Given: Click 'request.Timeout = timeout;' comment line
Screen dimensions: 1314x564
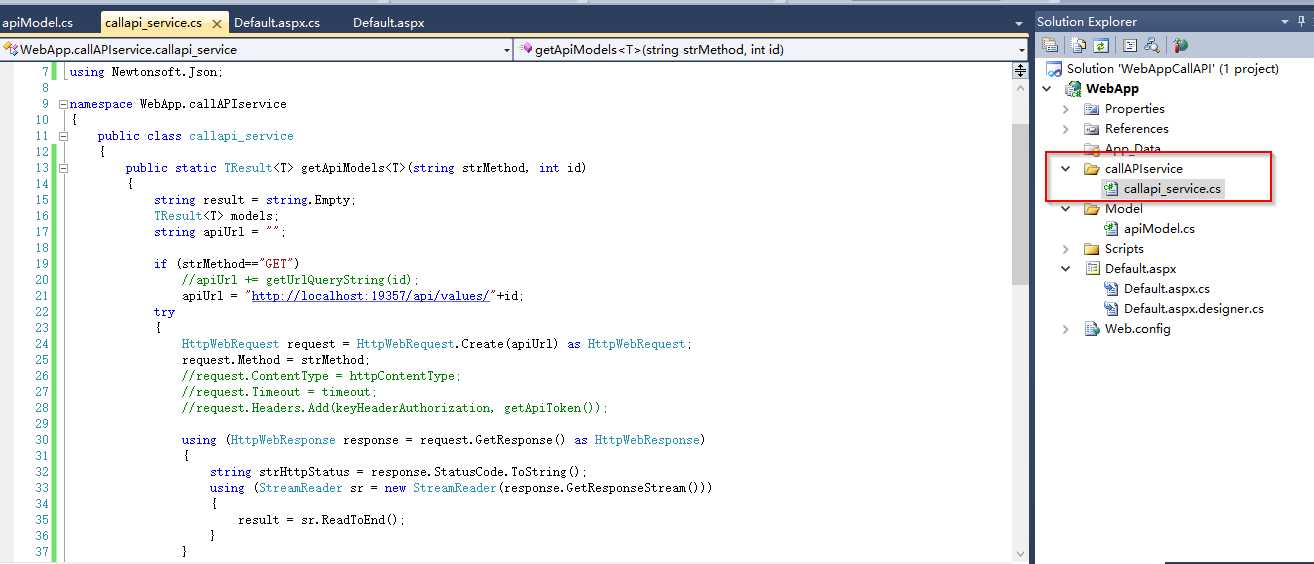Looking at the screenshot, I should click(x=279, y=392).
